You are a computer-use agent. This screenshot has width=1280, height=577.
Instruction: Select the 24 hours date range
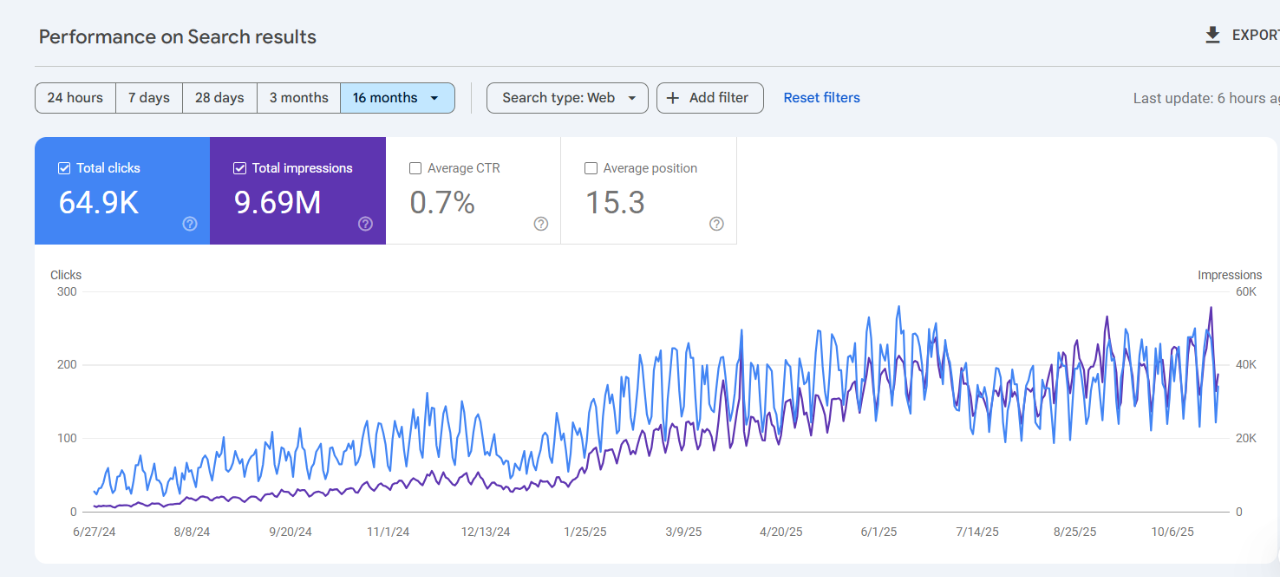pos(75,98)
